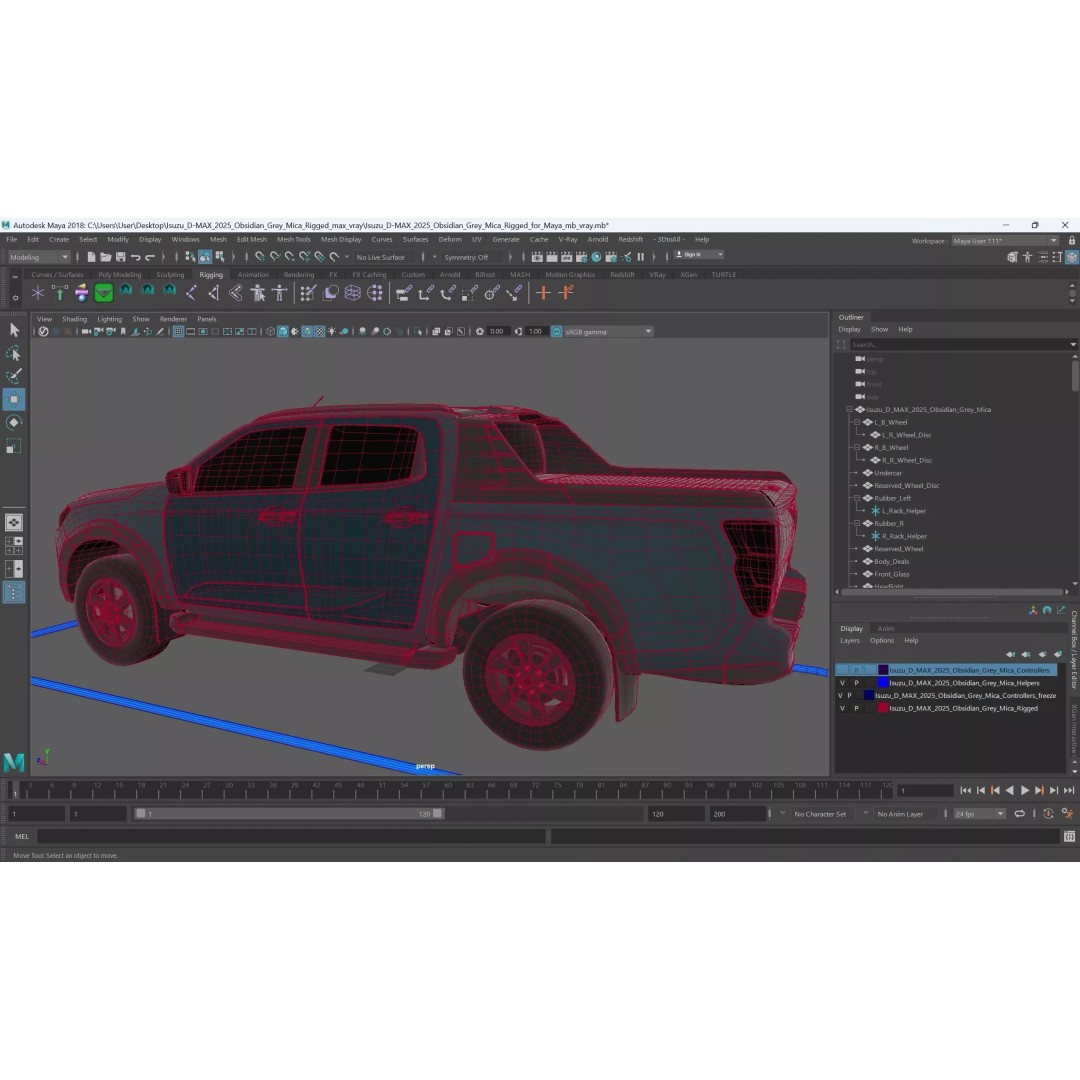Select the Scale tool in toolbox
1080x1080 pixels.
(x=14, y=447)
